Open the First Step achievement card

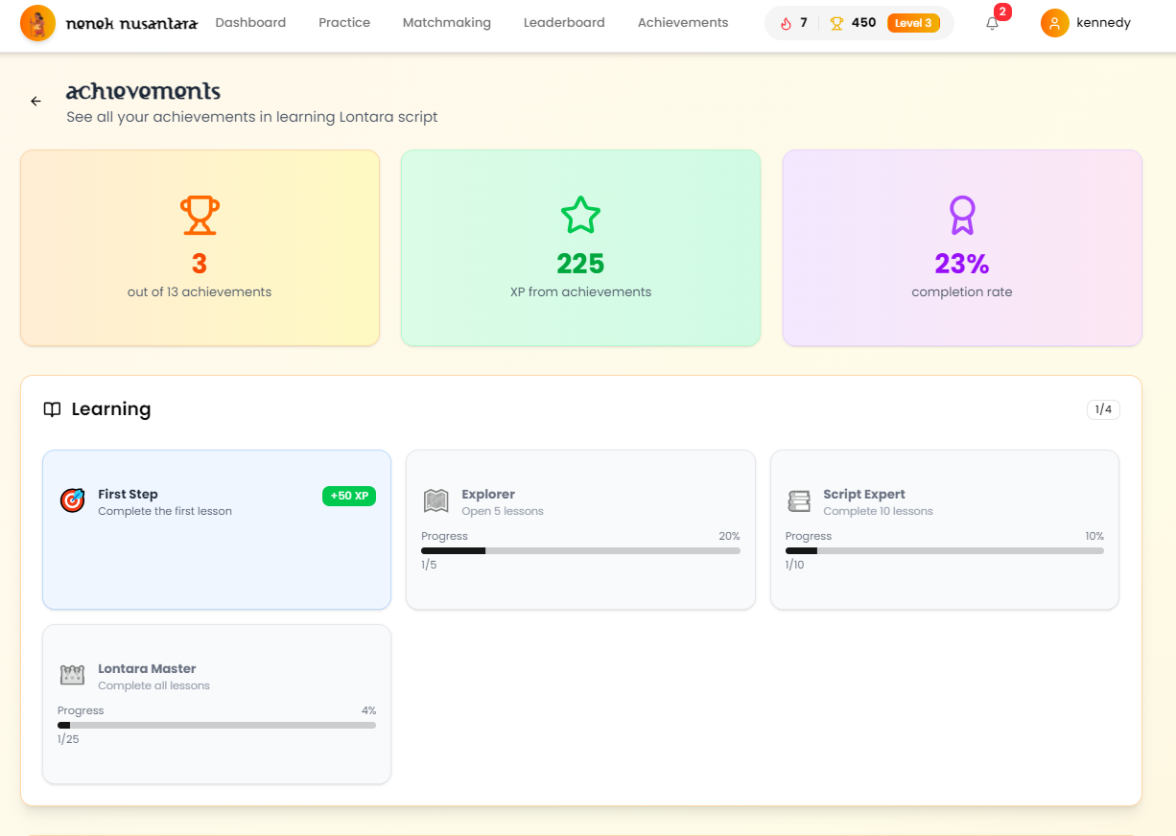217,530
